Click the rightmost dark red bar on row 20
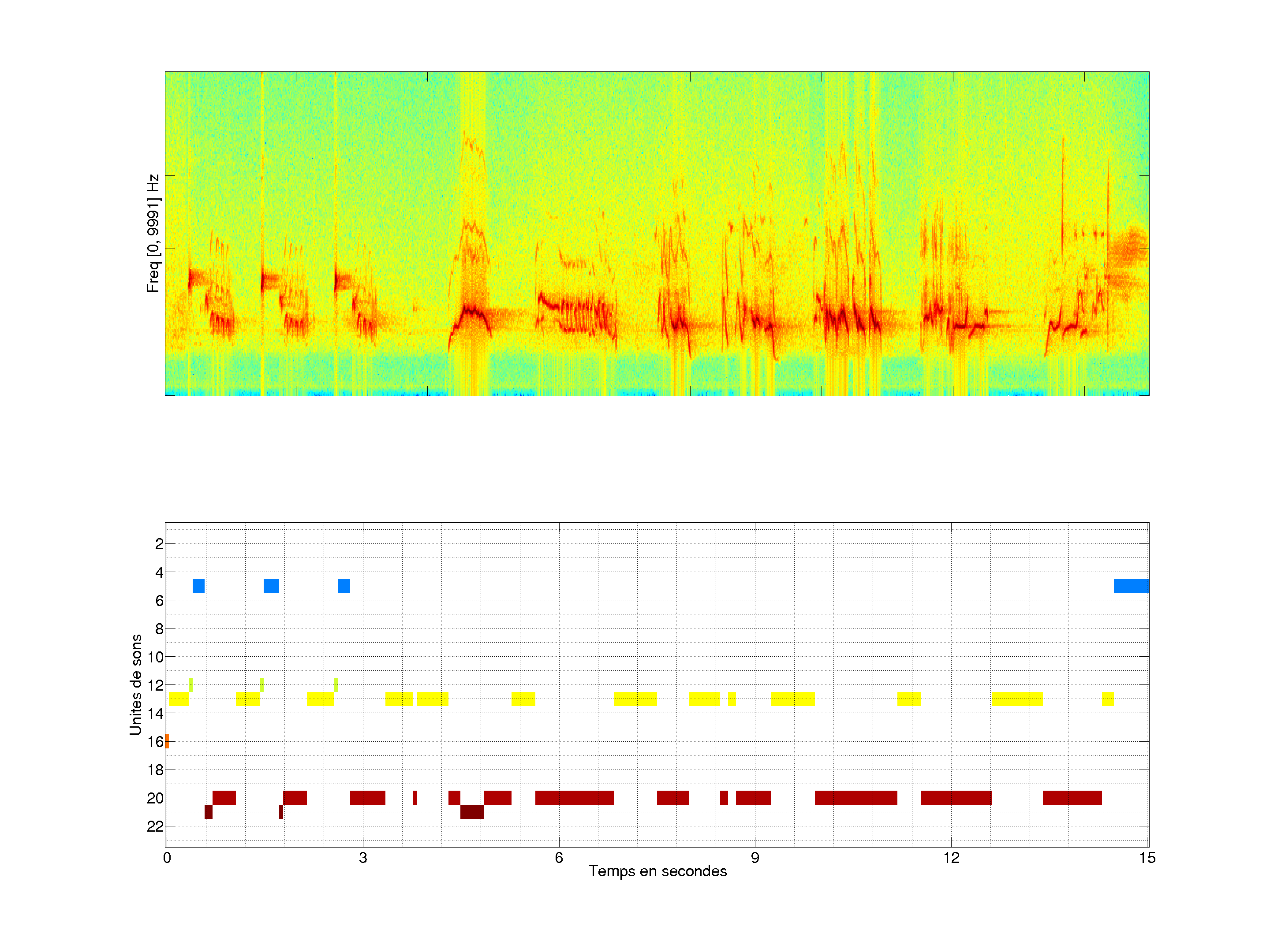This screenshot has height=952, width=1270. tap(1072, 798)
